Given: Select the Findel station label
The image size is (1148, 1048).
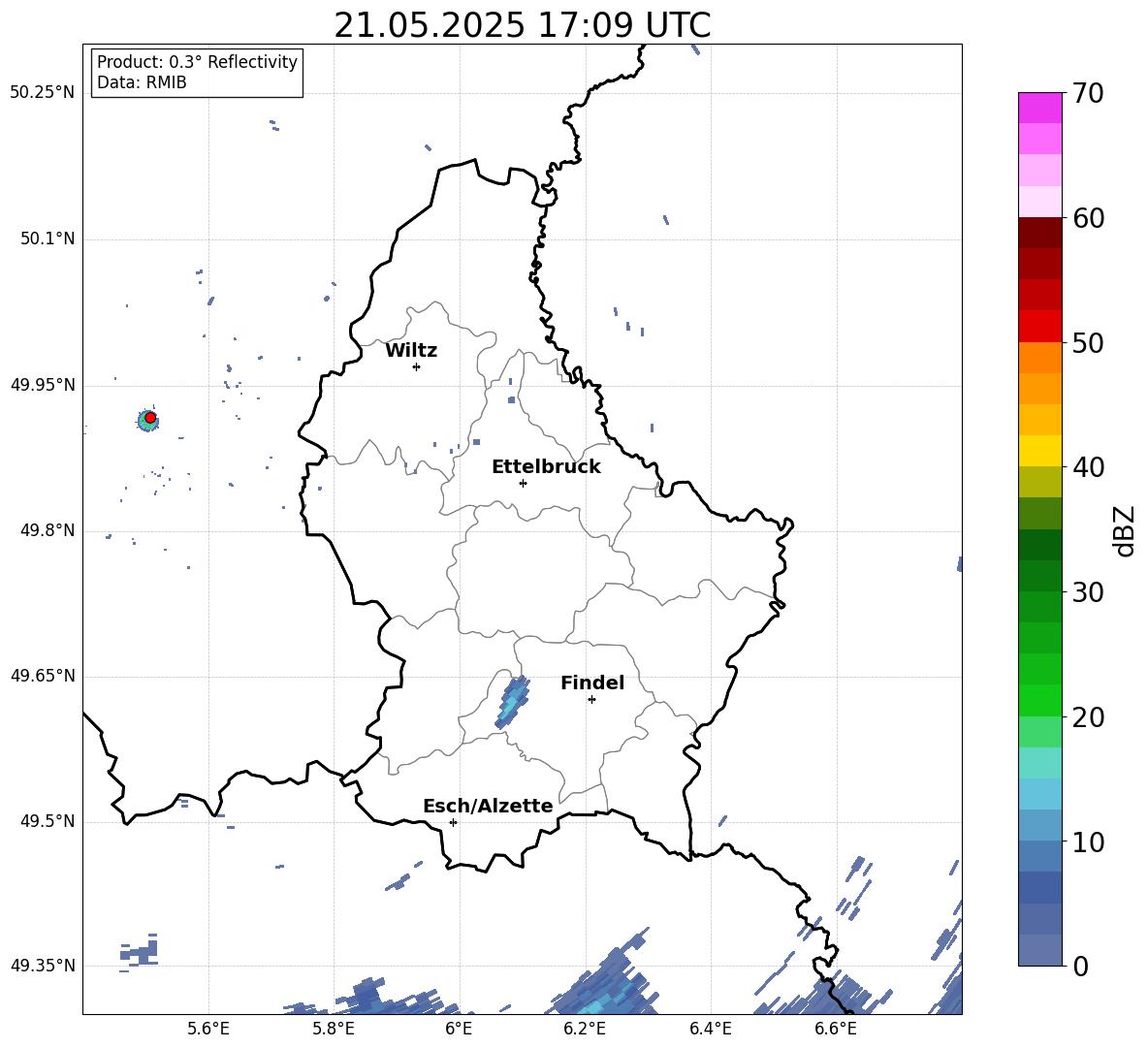Looking at the screenshot, I should (x=592, y=683).
